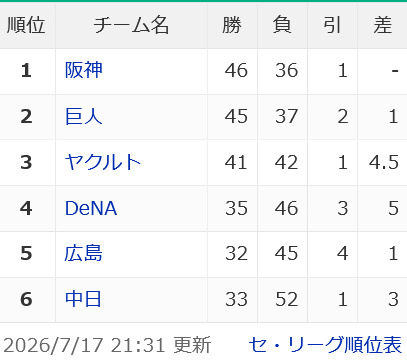Click the 引 column header
Screen dimensions: 407x364
tap(332, 25)
